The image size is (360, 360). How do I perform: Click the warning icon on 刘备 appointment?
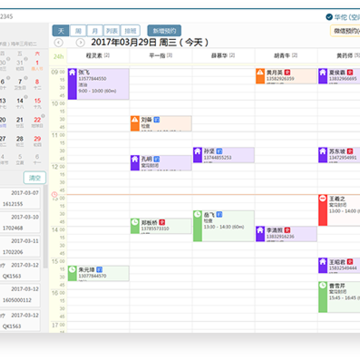(135, 120)
